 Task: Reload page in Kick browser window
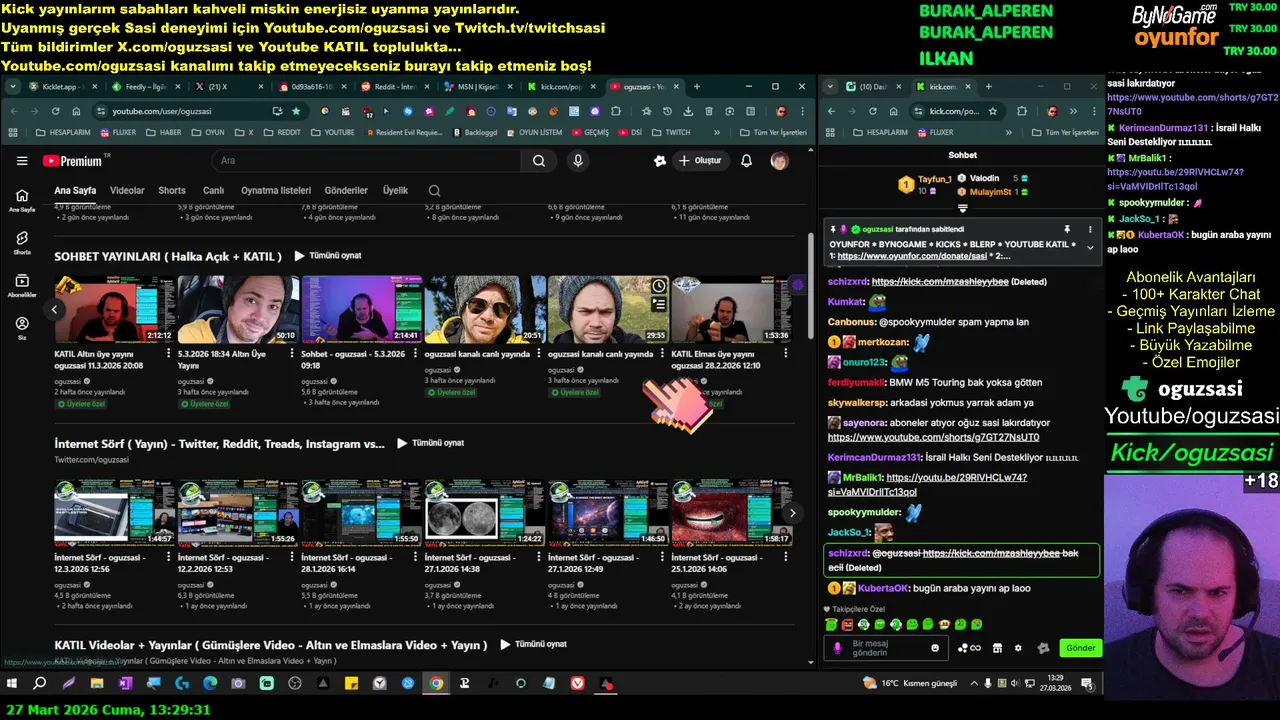[x=873, y=111]
